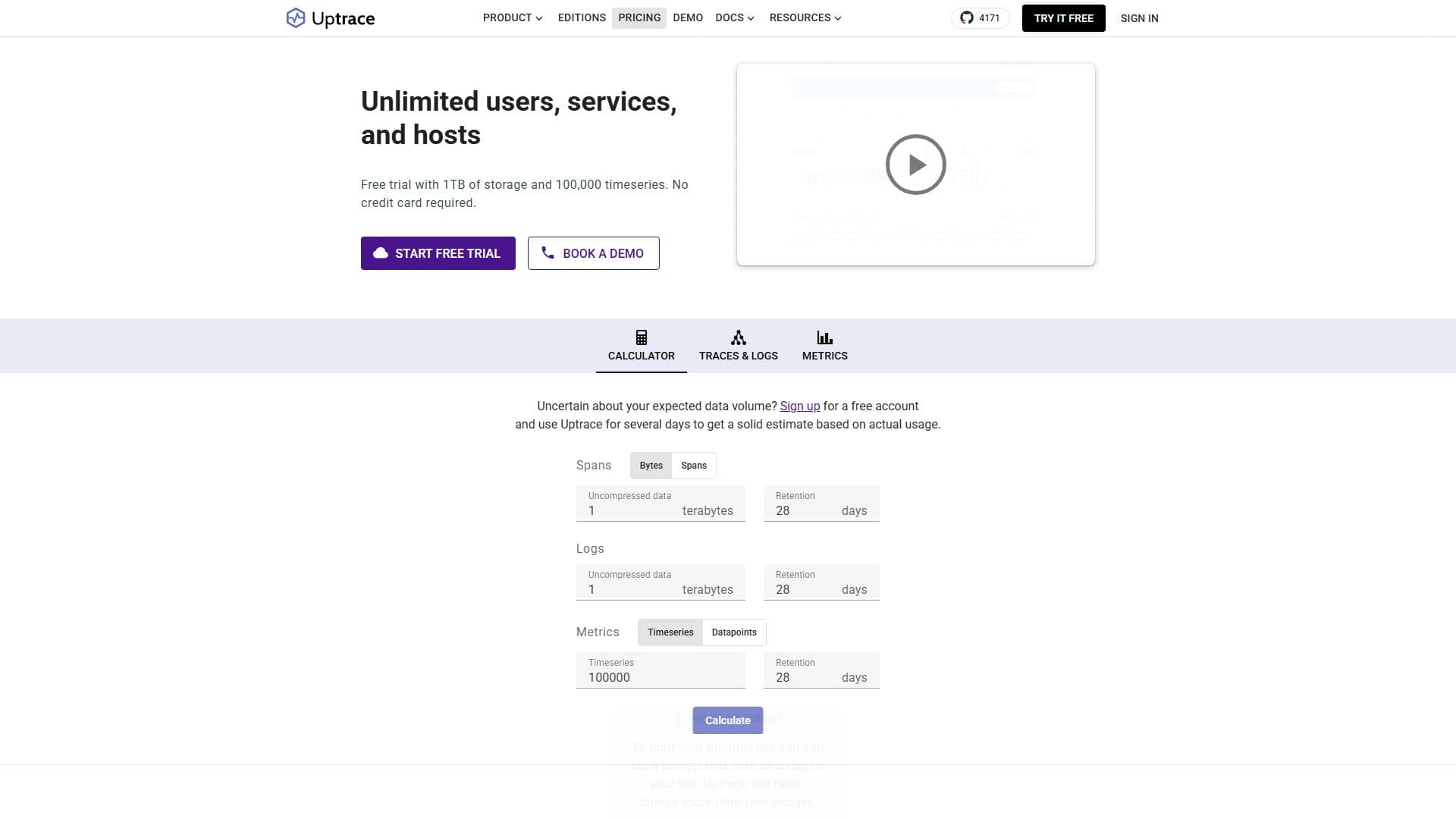The width and height of the screenshot is (1456, 819).
Task: Expand the PRODUCT dropdown menu
Action: click(x=513, y=18)
